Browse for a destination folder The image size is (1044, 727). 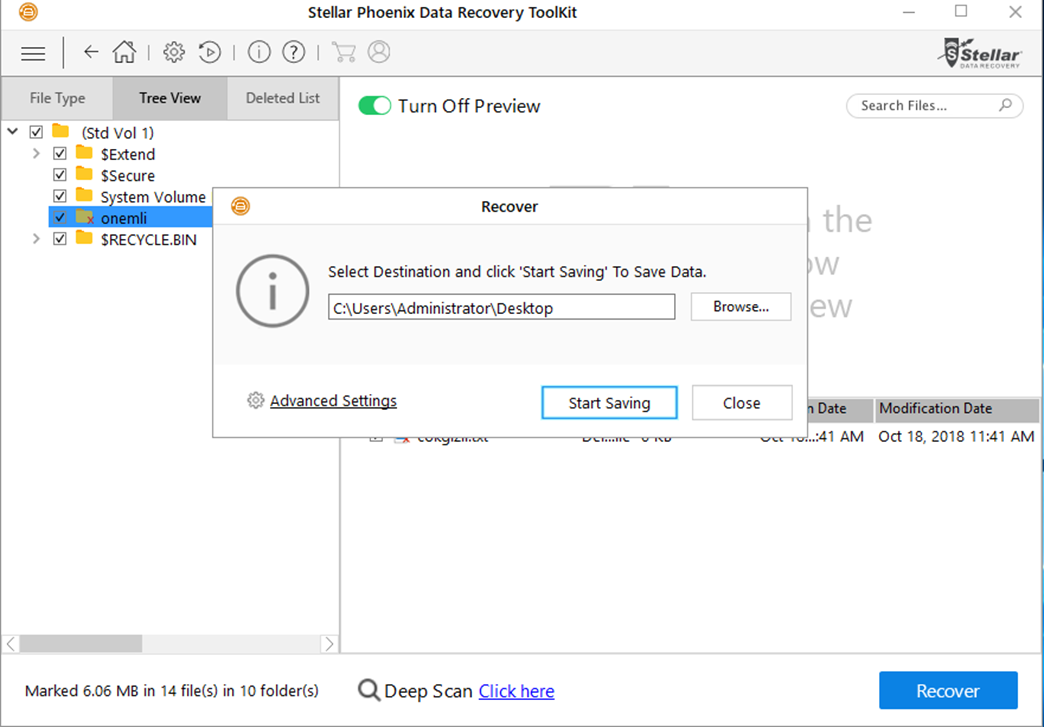click(741, 307)
